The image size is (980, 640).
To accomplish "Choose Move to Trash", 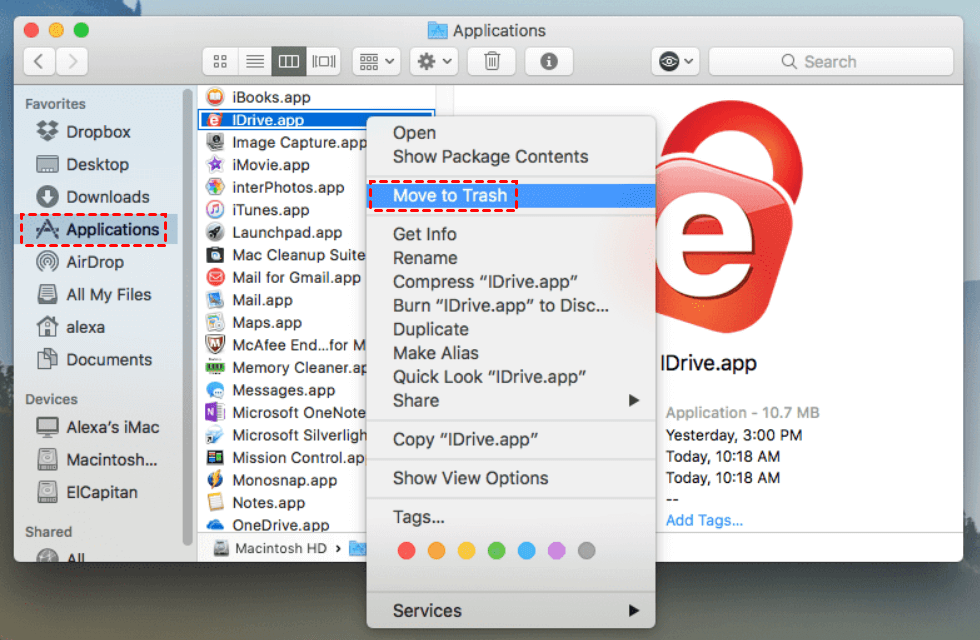I will 511,196.
